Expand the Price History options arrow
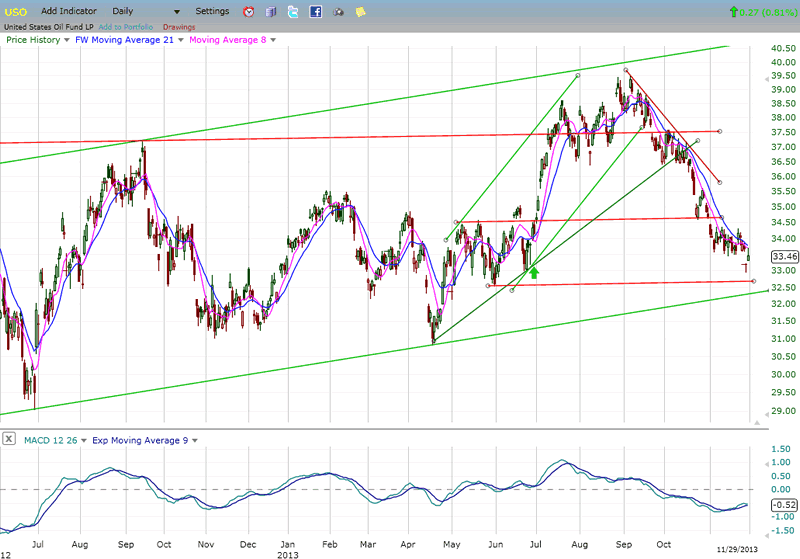The height and width of the screenshot is (559, 800). [67, 41]
